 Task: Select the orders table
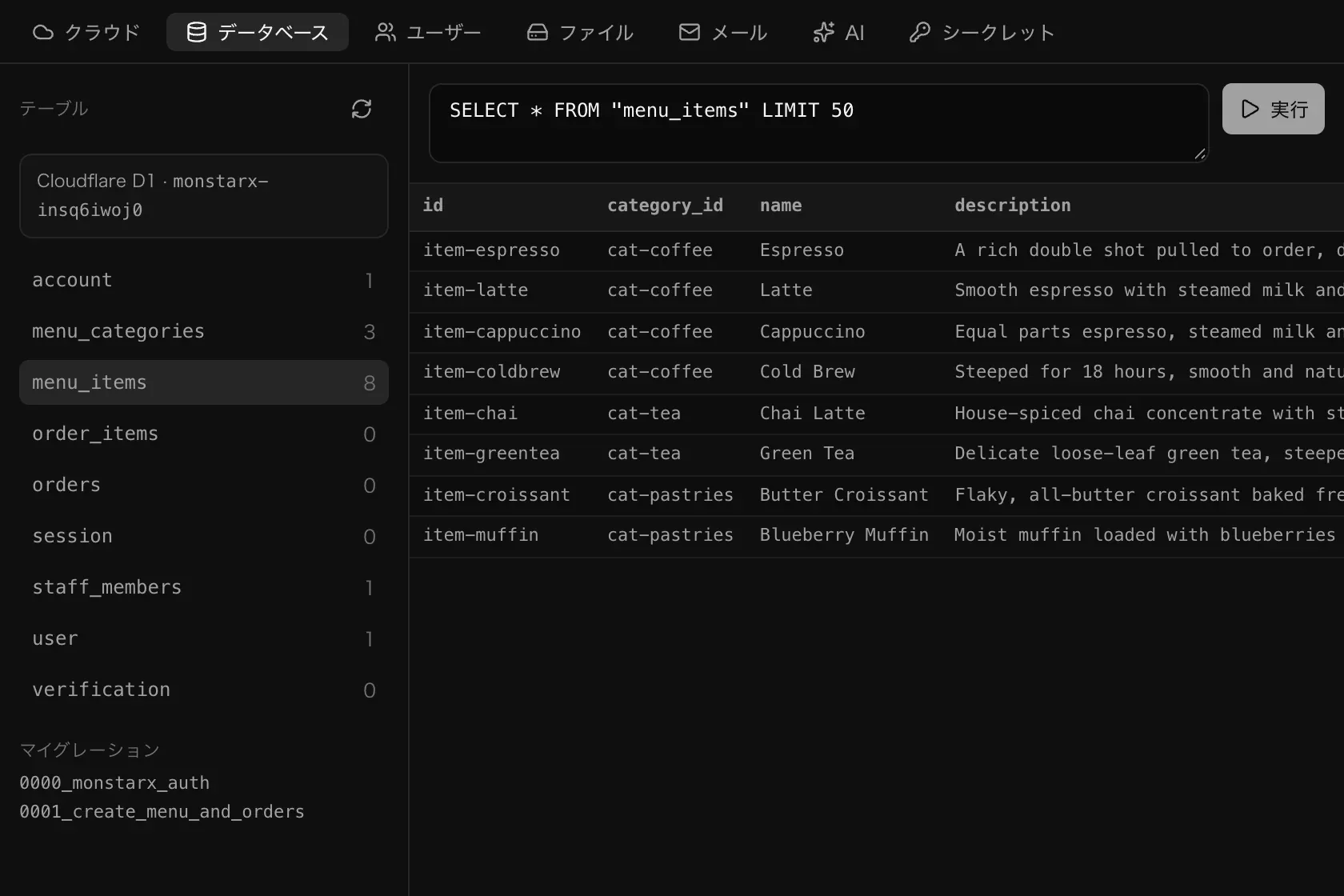click(x=204, y=485)
